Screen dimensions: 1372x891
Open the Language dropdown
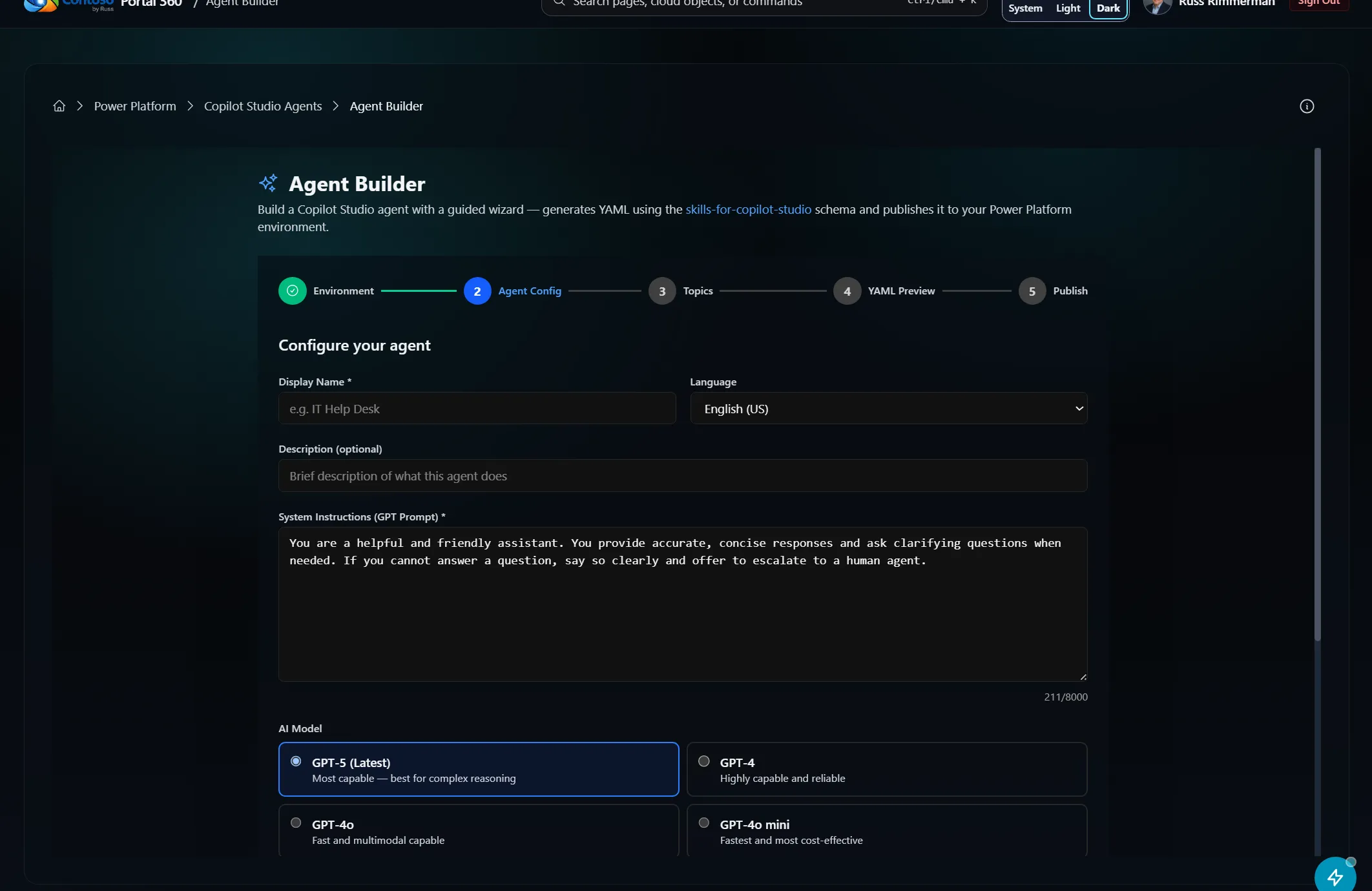(888, 408)
